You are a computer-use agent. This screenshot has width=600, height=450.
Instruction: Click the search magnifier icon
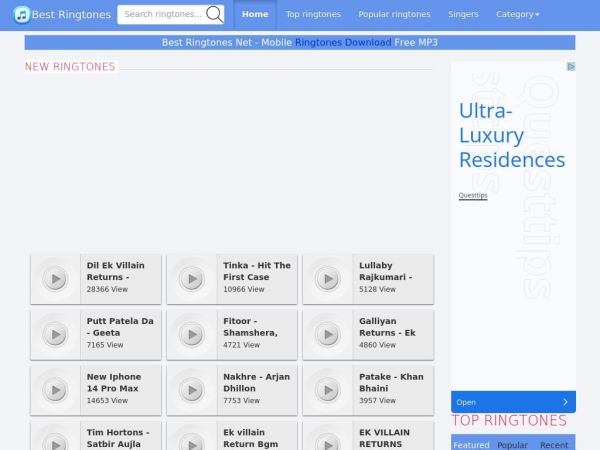tap(214, 14)
